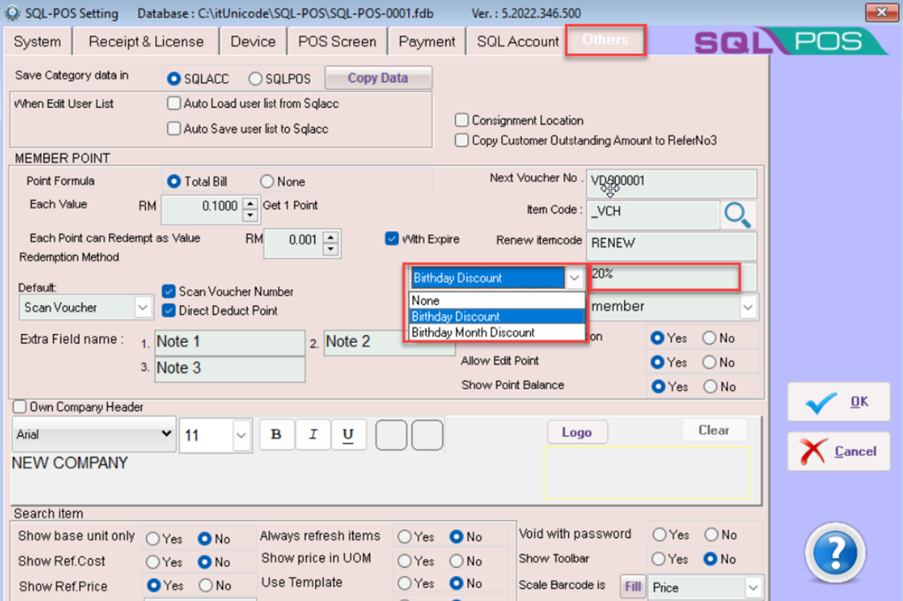Viewport: 903px width, 601px height.
Task: Switch to the Payment tab
Action: click(x=427, y=41)
